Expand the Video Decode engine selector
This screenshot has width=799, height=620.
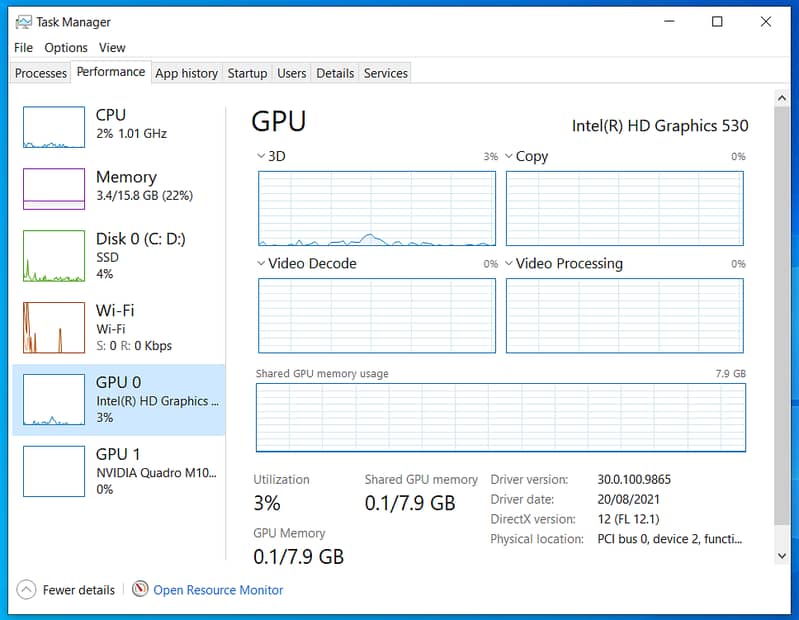(x=262, y=264)
